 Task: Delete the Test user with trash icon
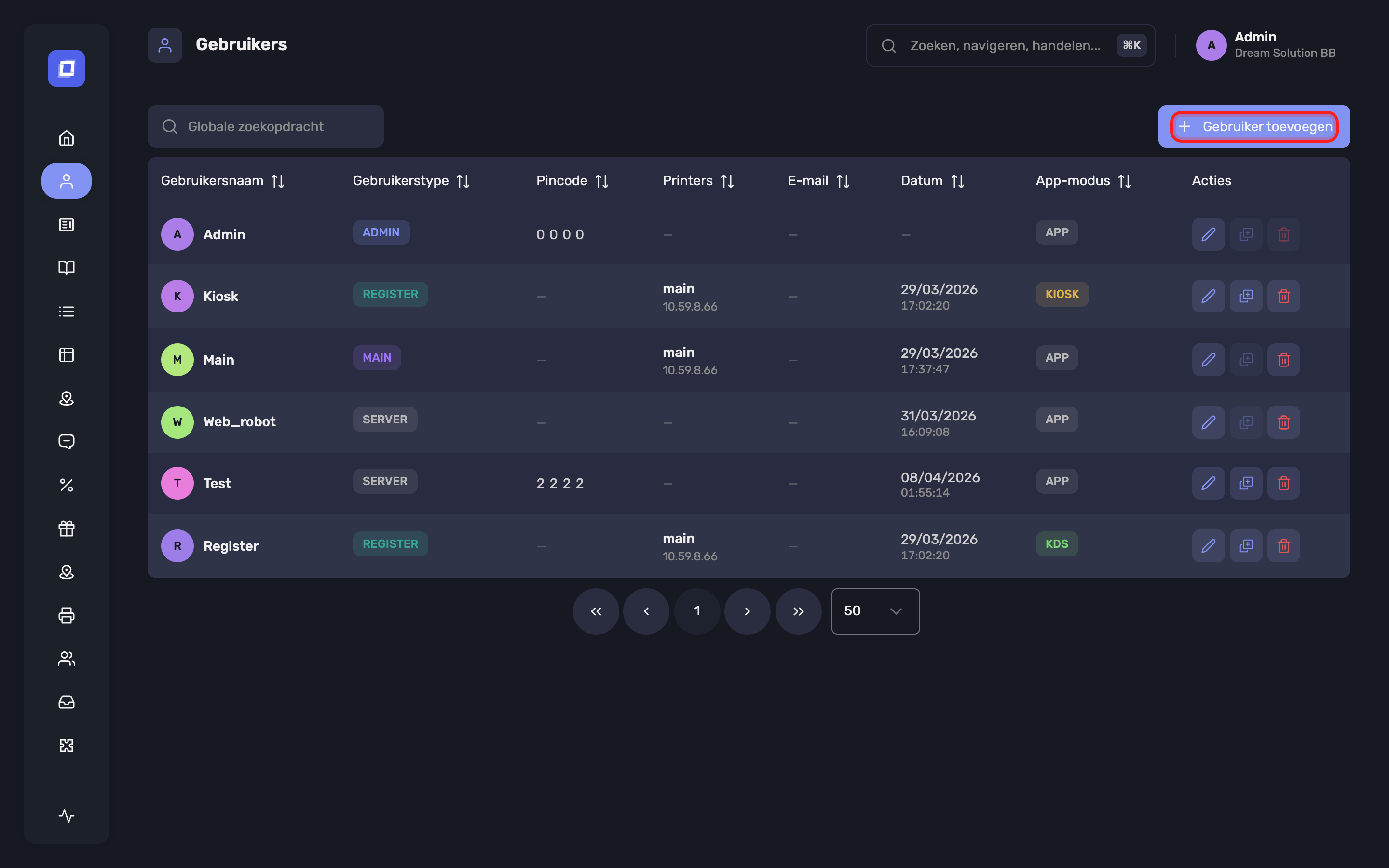pyautogui.click(x=1283, y=483)
